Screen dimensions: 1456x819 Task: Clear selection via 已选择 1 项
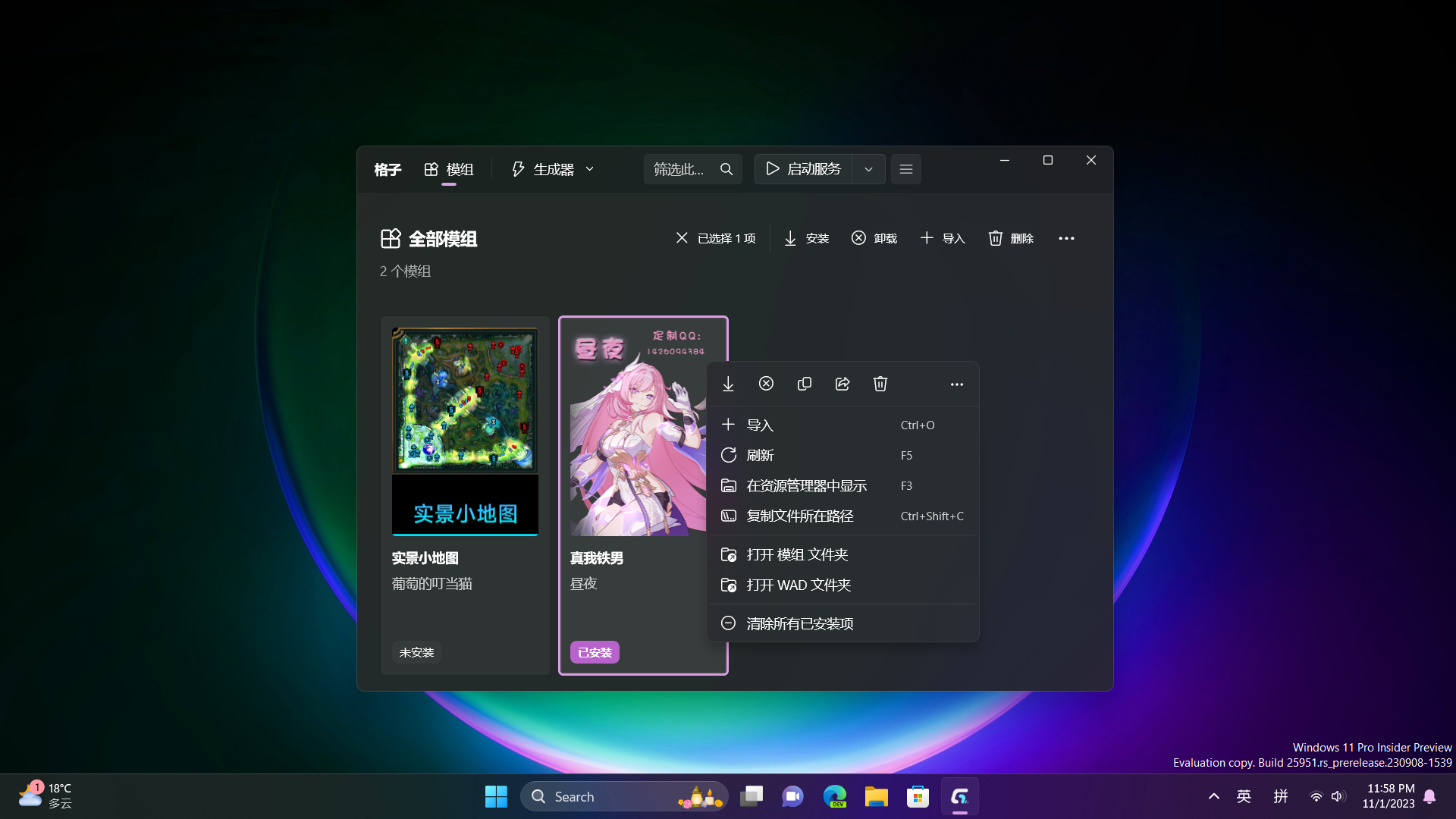(x=715, y=238)
